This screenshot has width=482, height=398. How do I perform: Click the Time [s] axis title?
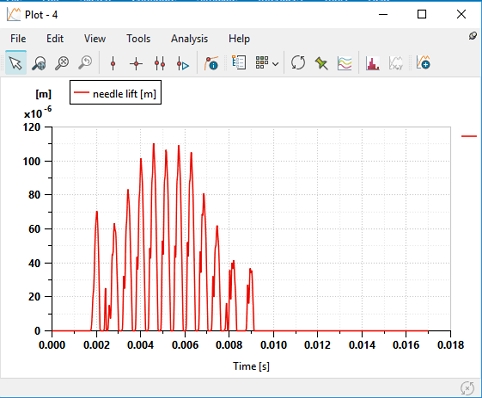click(251, 366)
